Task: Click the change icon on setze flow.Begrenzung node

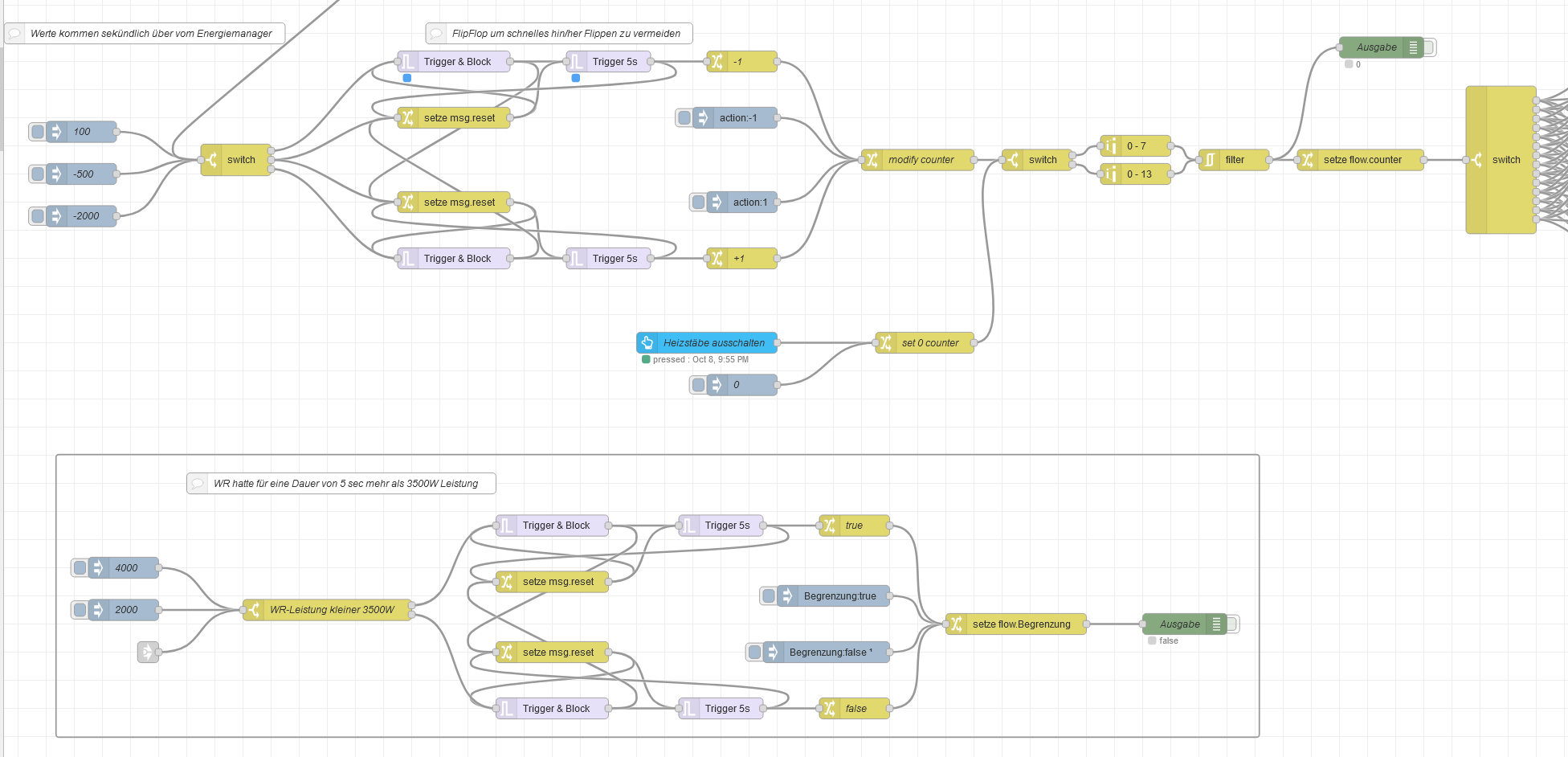Action: pyautogui.click(x=957, y=624)
